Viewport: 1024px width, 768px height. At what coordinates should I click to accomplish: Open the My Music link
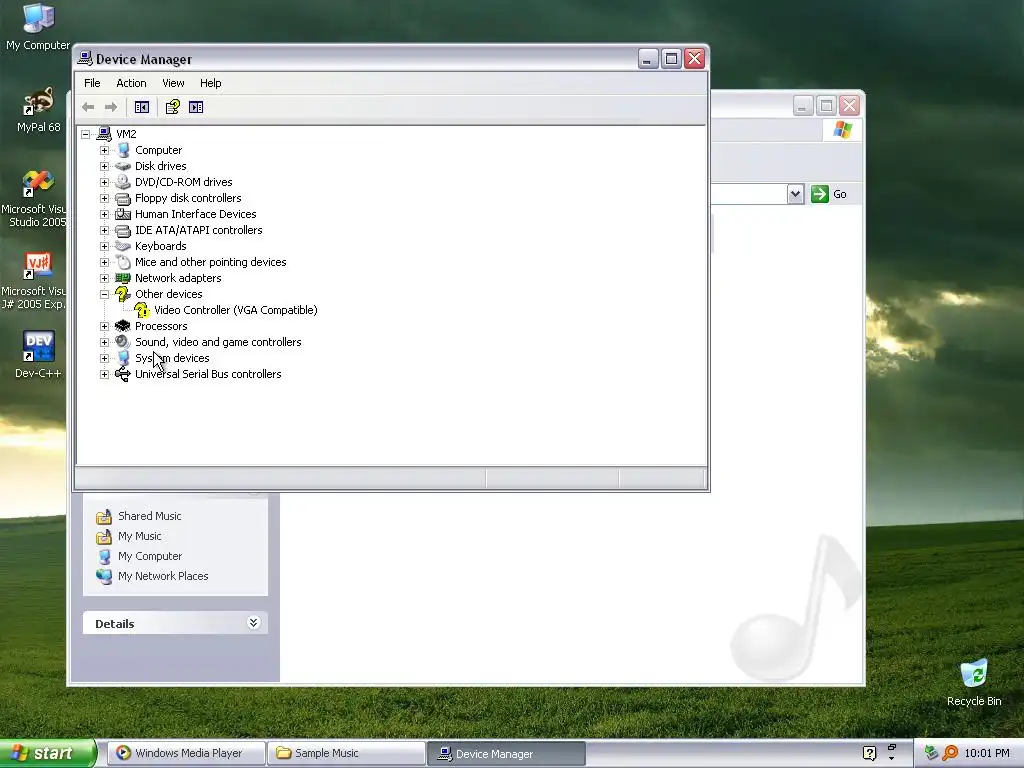click(140, 536)
